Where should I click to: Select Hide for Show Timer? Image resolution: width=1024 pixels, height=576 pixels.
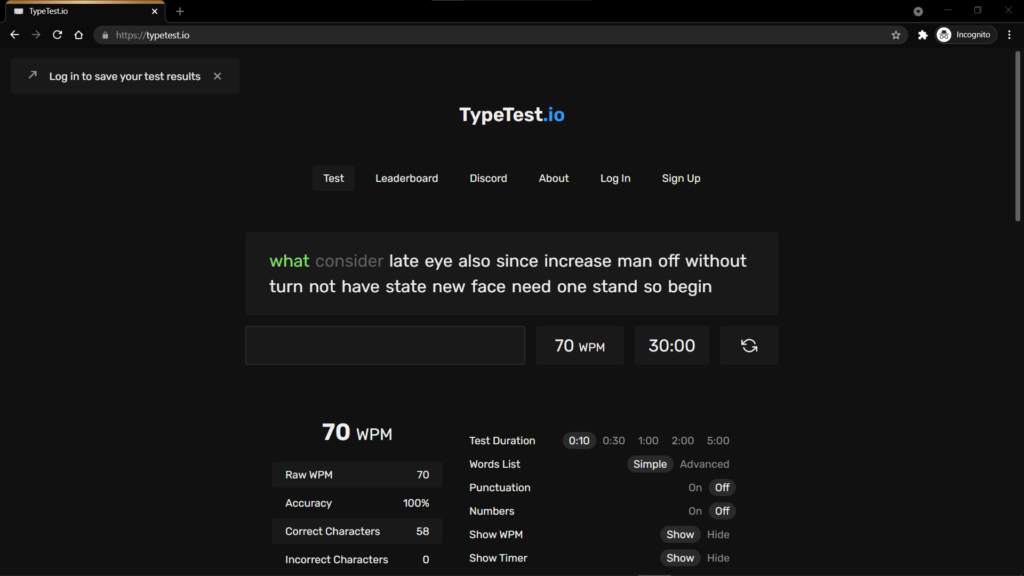pyautogui.click(x=718, y=558)
